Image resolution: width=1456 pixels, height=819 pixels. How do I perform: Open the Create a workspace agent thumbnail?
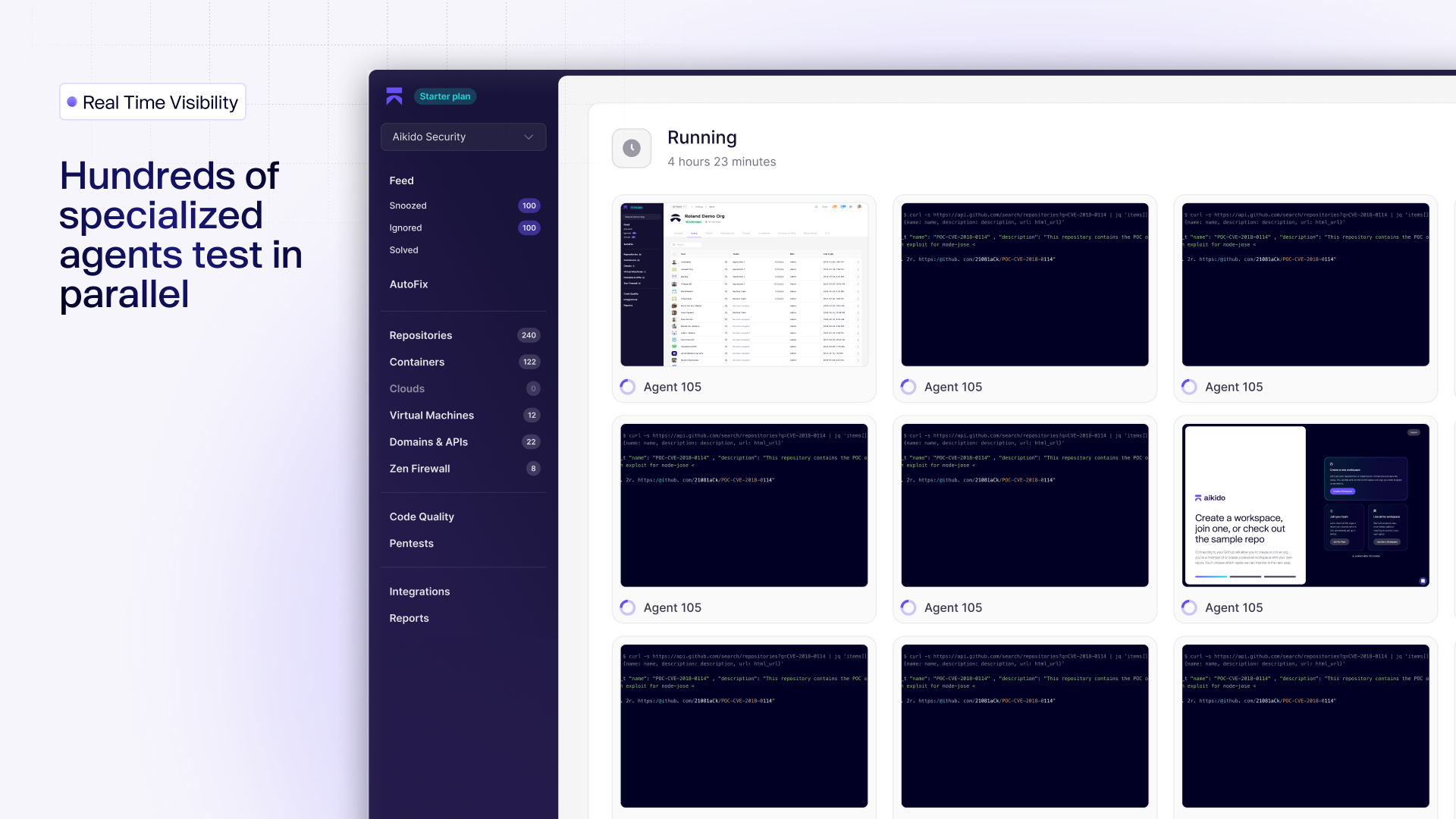tap(1304, 505)
